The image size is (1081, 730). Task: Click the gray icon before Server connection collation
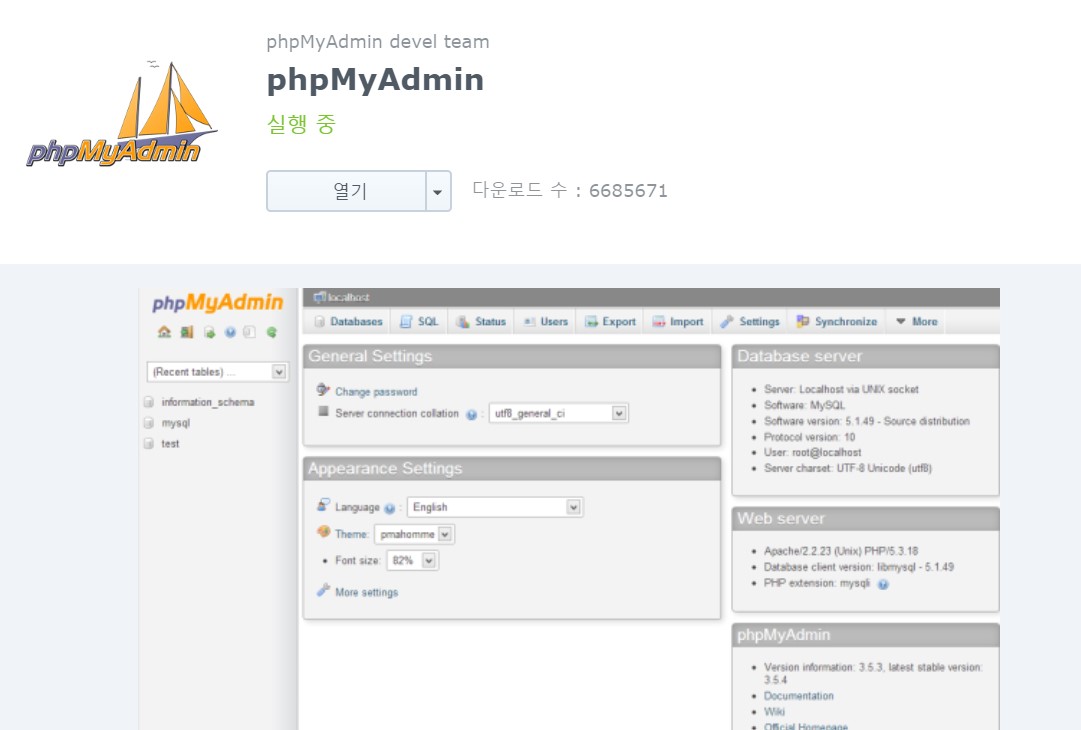pos(323,411)
